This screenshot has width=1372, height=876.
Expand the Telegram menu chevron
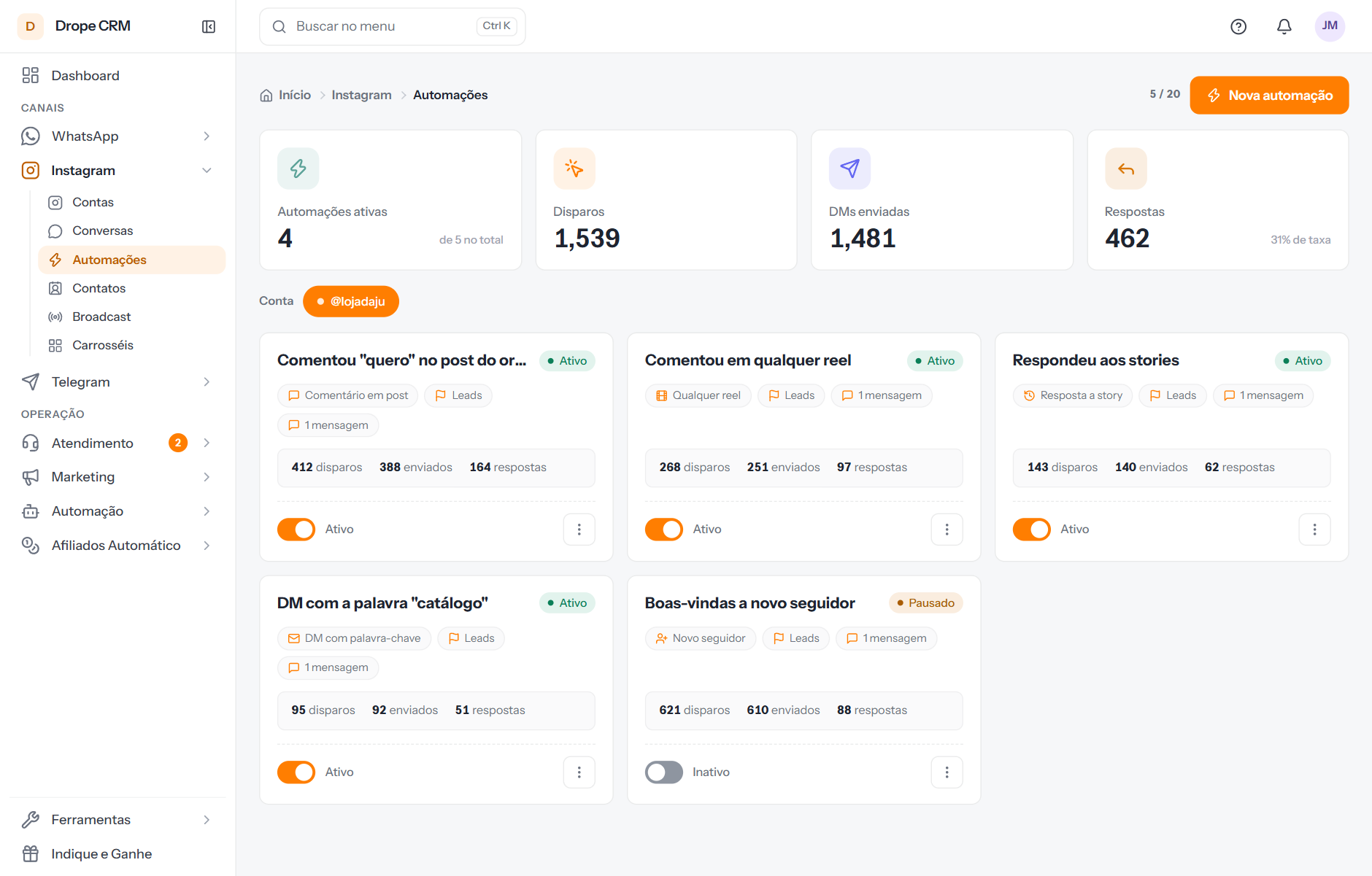[x=207, y=381]
